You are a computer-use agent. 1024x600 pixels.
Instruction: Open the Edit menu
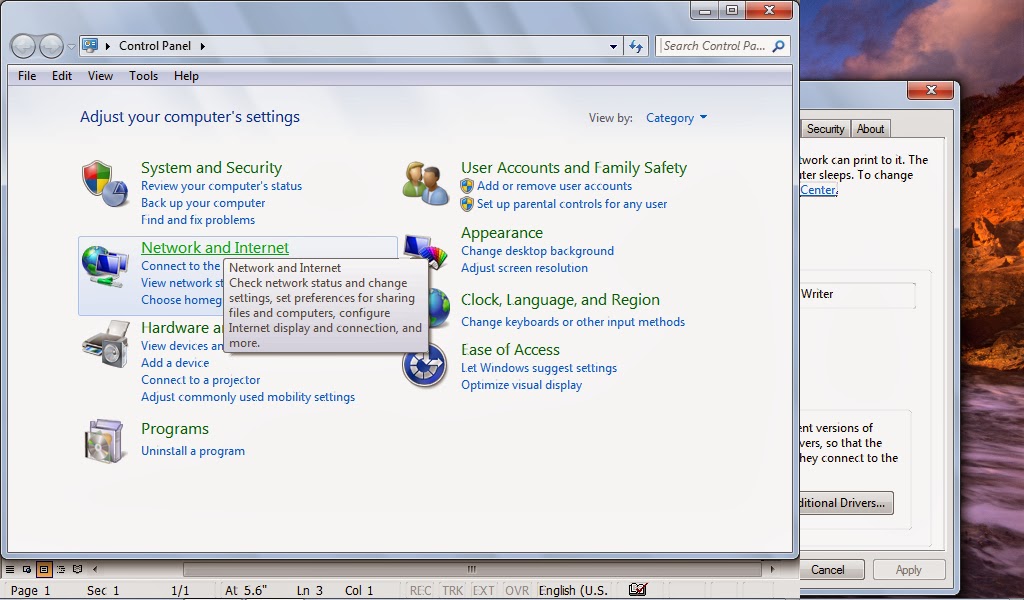pos(62,76)
